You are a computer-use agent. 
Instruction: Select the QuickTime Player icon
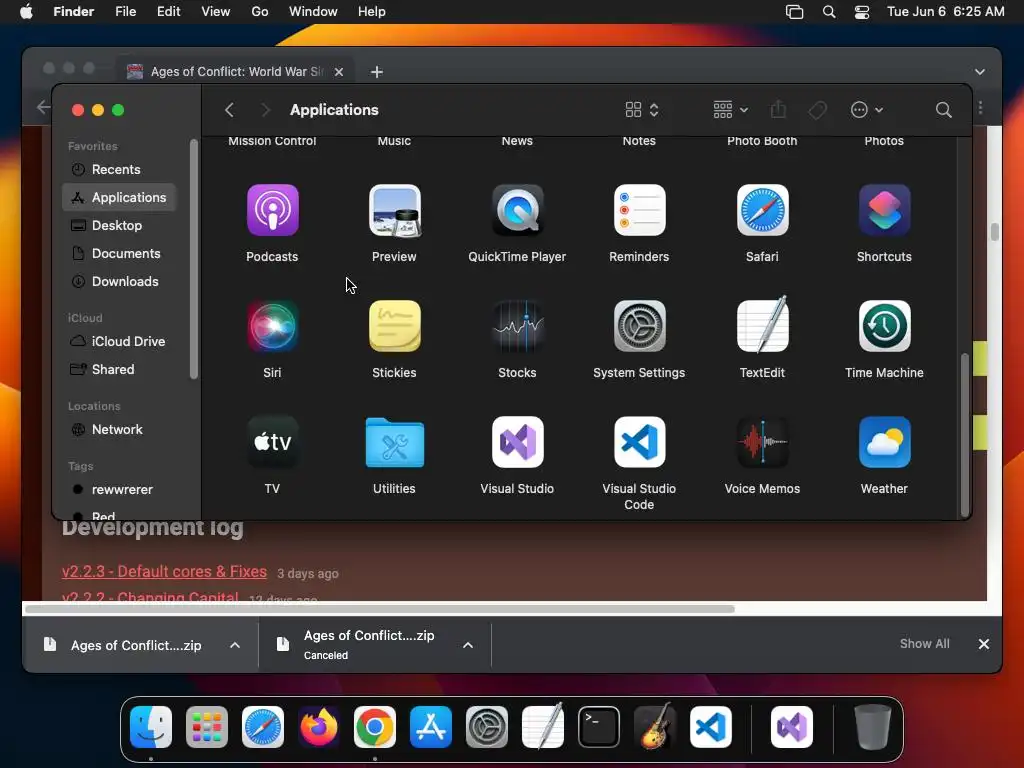pyautogui.click(x=517, y=210)
